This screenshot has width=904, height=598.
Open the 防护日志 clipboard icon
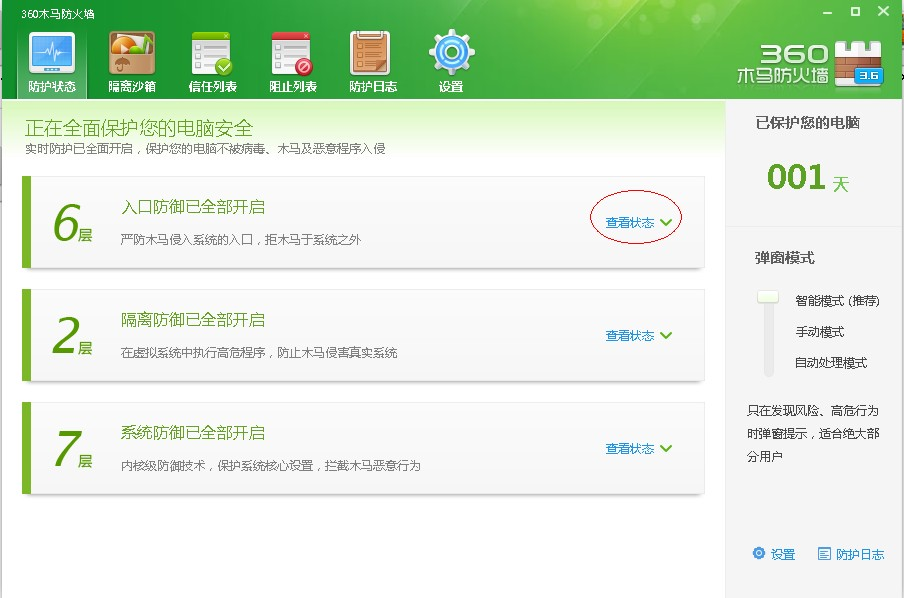click(372, 62)
